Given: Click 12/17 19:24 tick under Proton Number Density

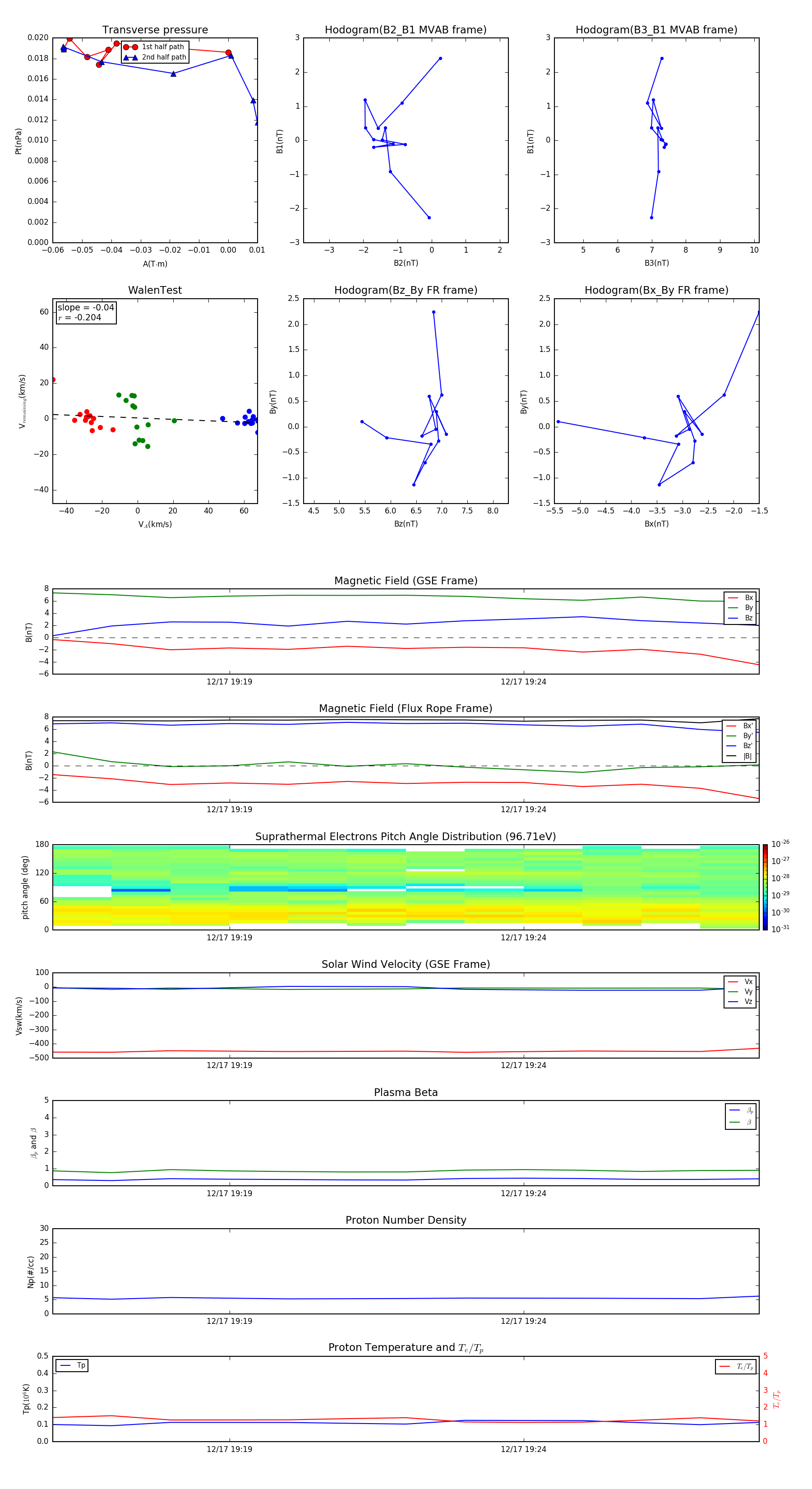Looking at the screenshot, I should [x=524, y=1321].
